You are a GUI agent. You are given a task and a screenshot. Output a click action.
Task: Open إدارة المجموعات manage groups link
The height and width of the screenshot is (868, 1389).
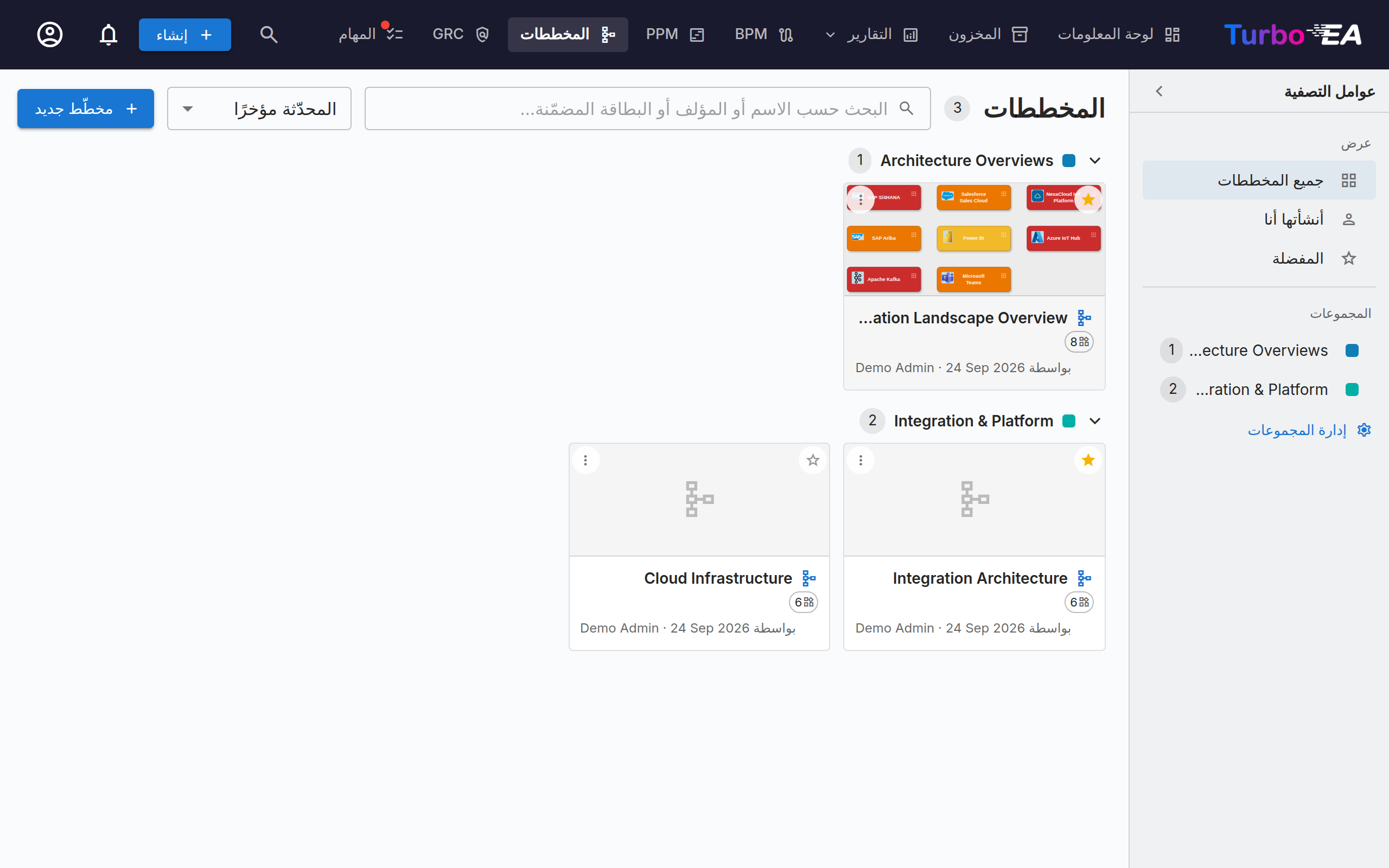pos(1309,430)
